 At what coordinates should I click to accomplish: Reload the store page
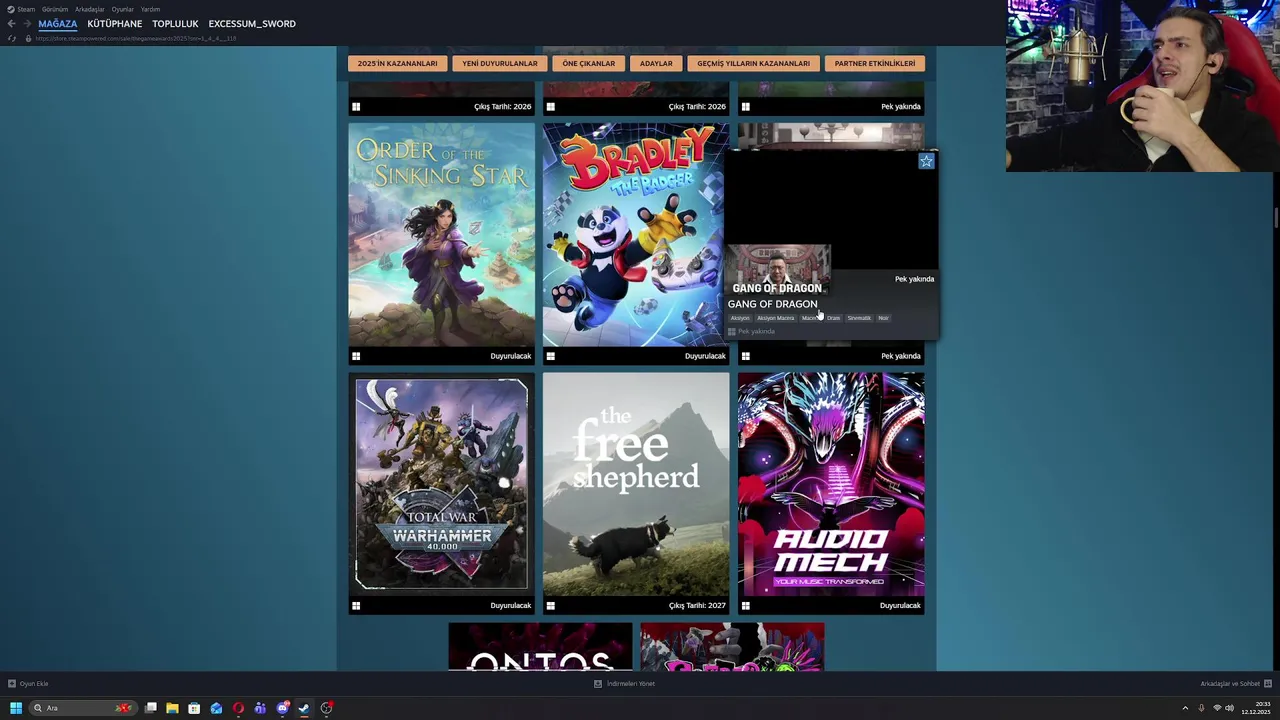11,38
